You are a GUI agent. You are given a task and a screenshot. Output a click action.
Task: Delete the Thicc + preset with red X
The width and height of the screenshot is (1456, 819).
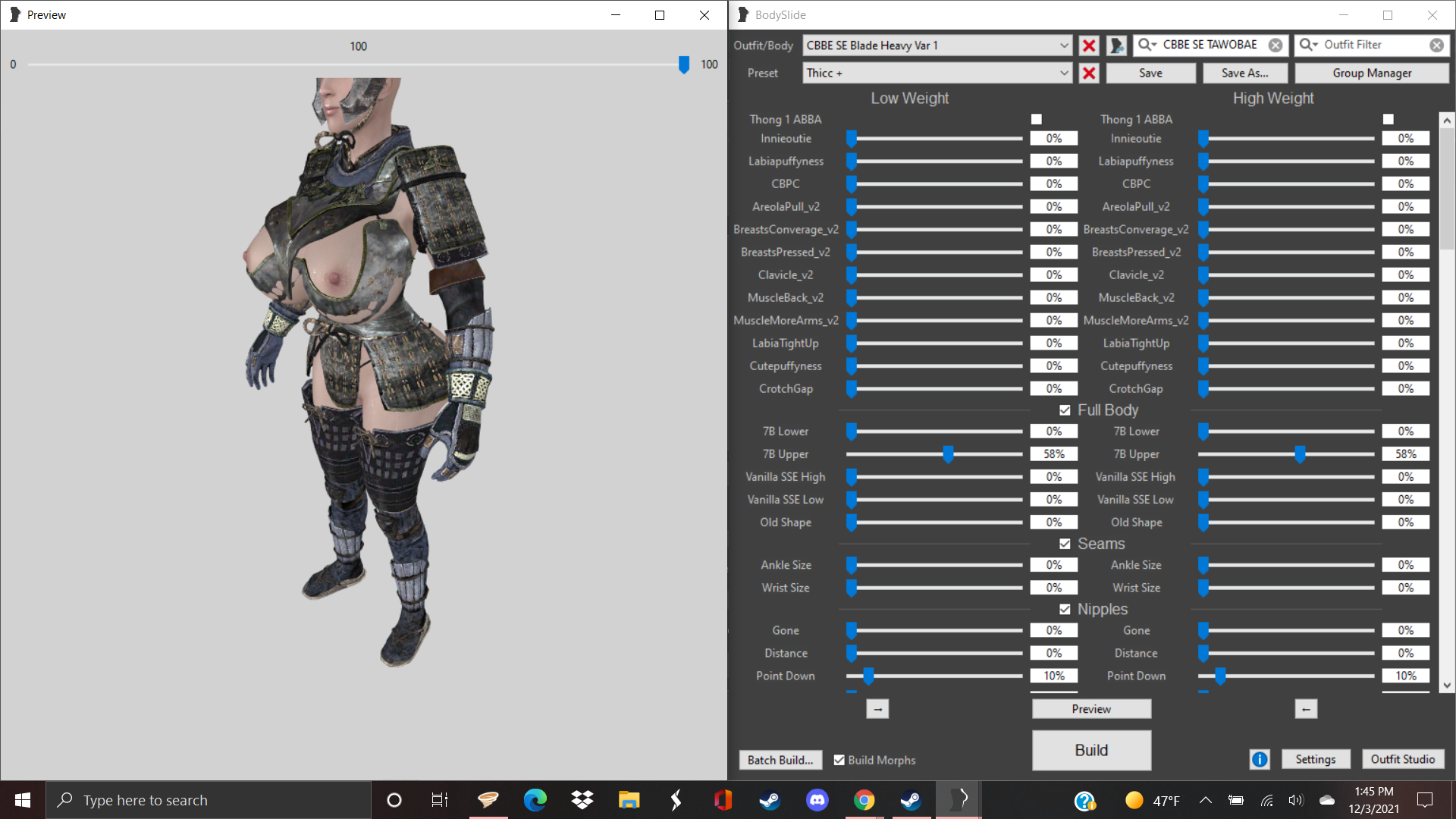click(x=1089, y=73)
